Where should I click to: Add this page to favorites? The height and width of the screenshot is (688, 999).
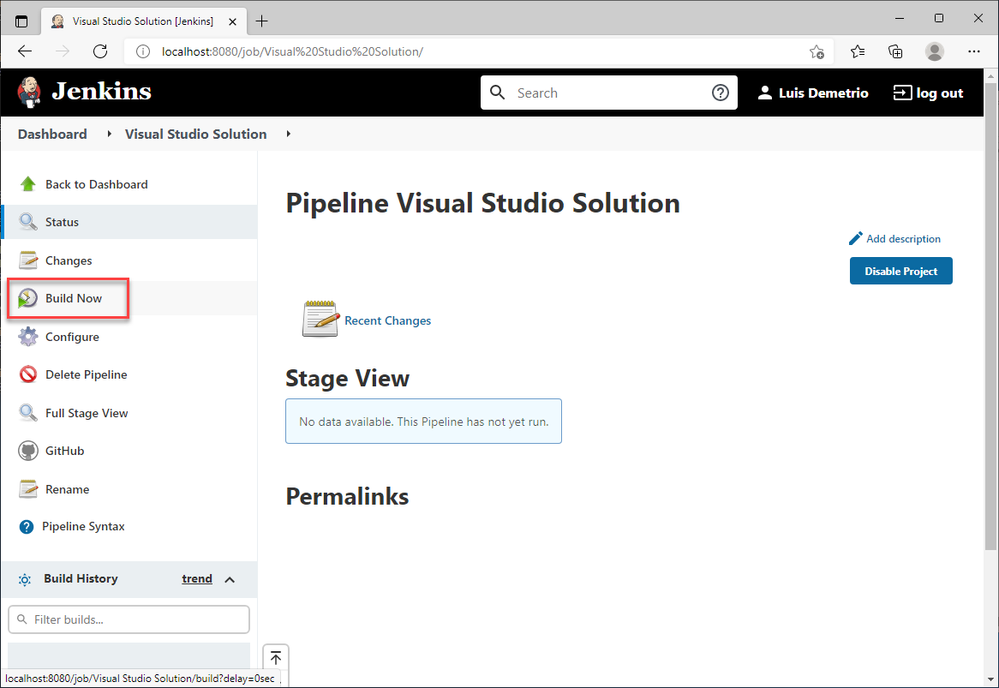tap(817, 52)
